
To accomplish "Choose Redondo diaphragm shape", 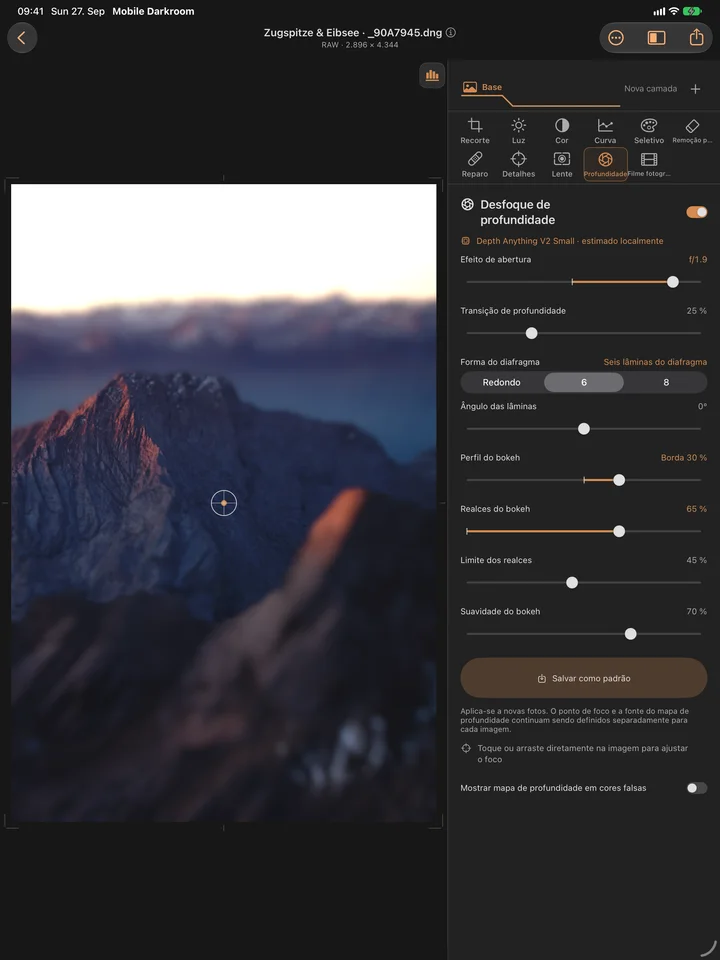I will pyautogui.click(x=501, y=382).
